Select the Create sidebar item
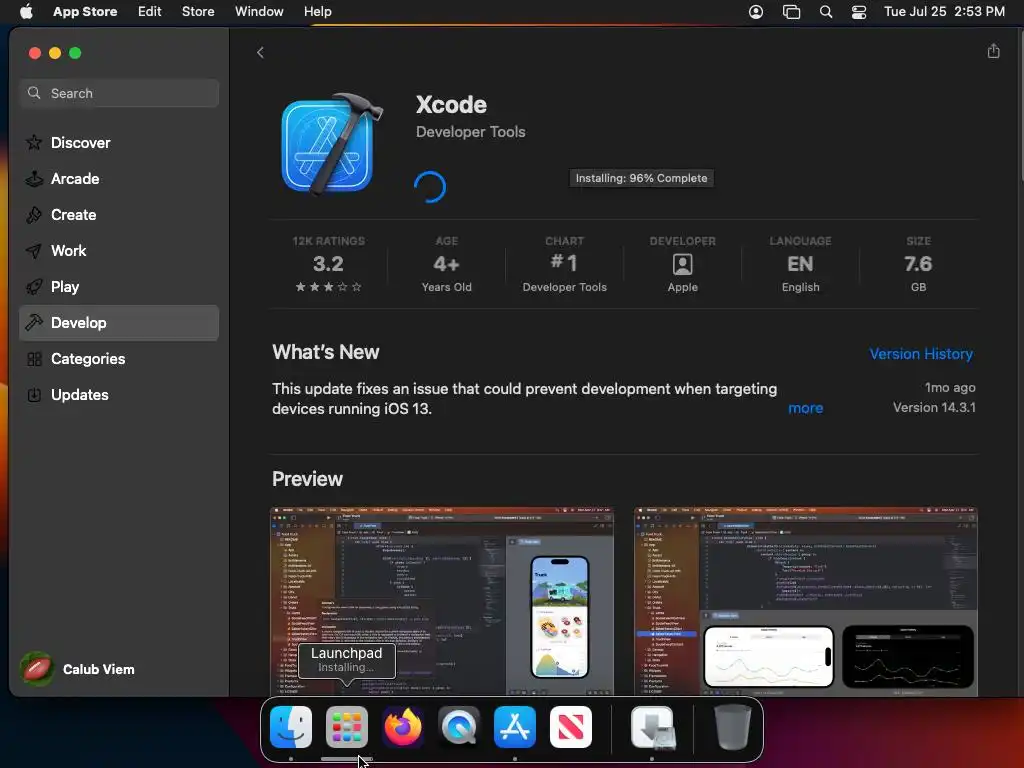The width and height of the screenshot is (1024, 768). [119, 214]
